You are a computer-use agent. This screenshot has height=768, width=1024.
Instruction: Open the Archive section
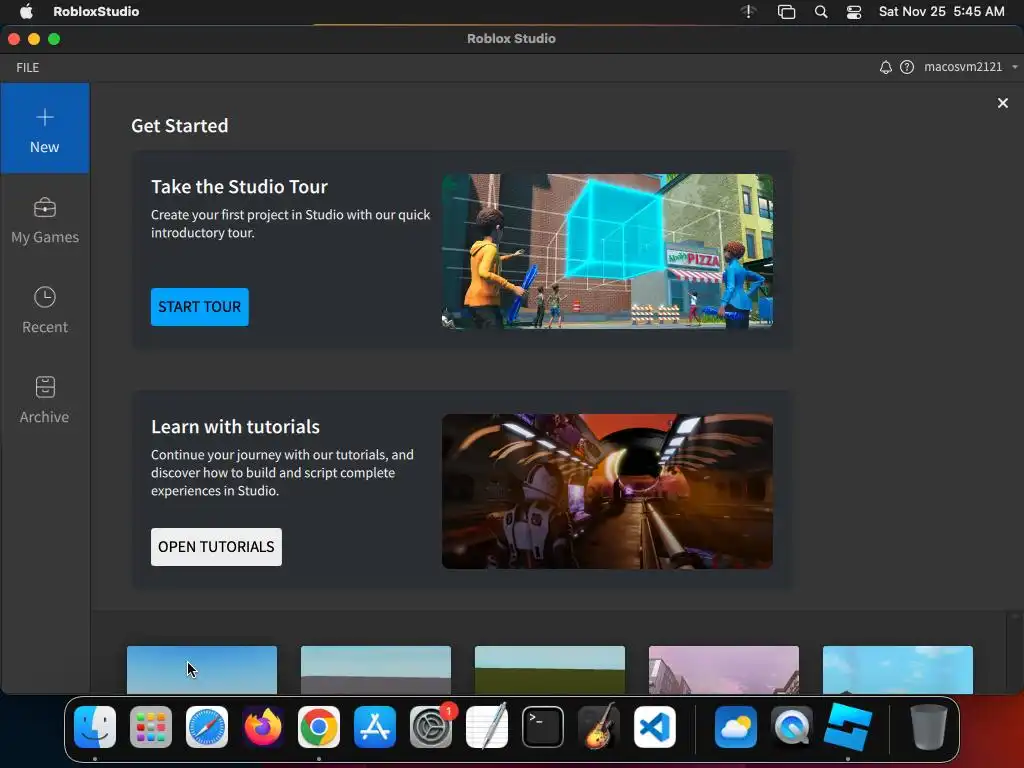[44, 400]
